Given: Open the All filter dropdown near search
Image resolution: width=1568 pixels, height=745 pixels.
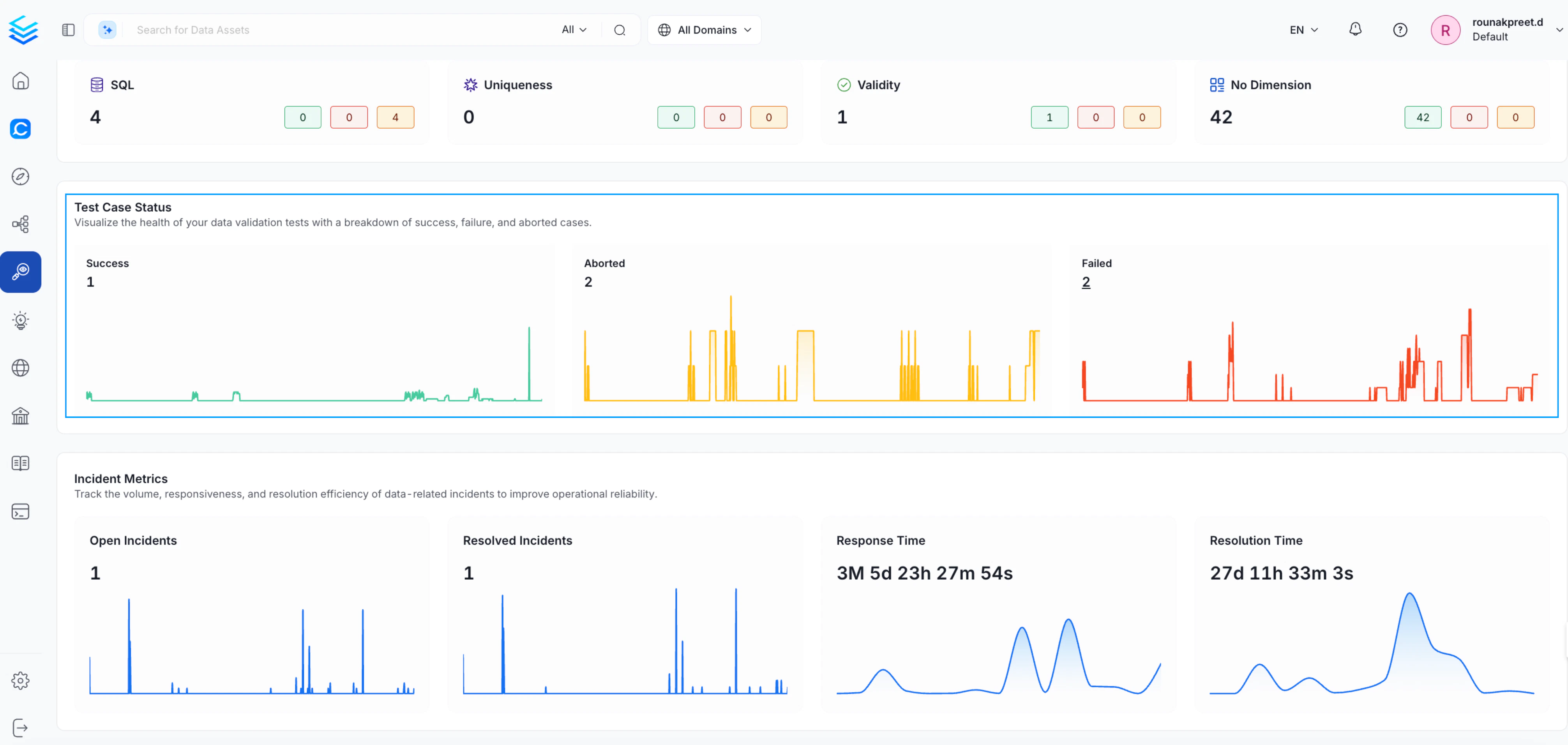Looking at the screenshot, I should click(x=574, y=29).
